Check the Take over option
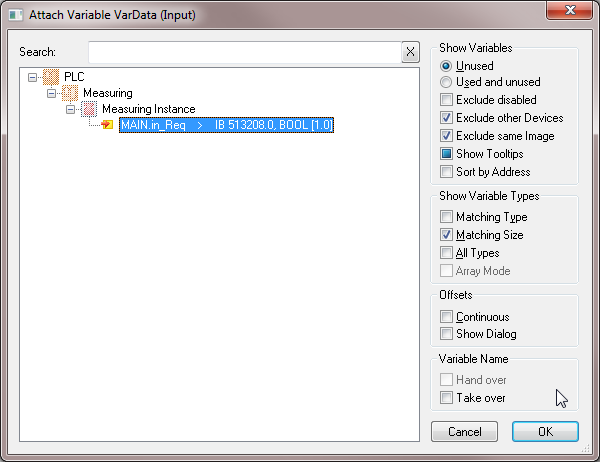600x462 pixels. 446,398
